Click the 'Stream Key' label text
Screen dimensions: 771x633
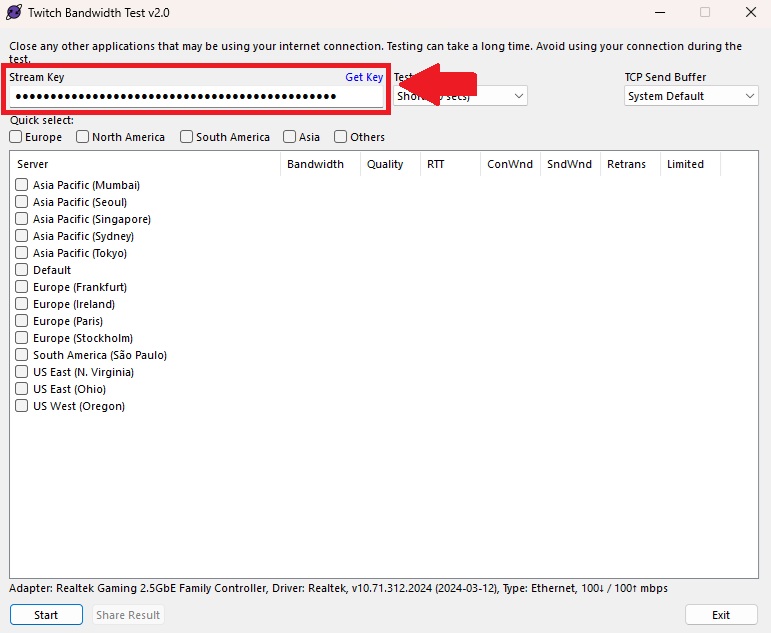[x=37, y=77]
